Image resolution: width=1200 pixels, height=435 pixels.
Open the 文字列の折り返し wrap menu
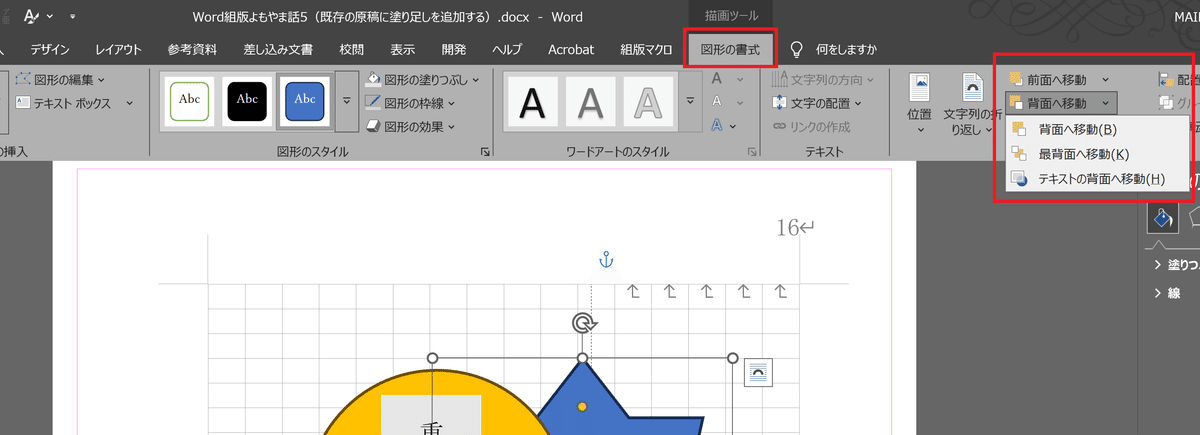pyautogui.click(x=971, y=103)
